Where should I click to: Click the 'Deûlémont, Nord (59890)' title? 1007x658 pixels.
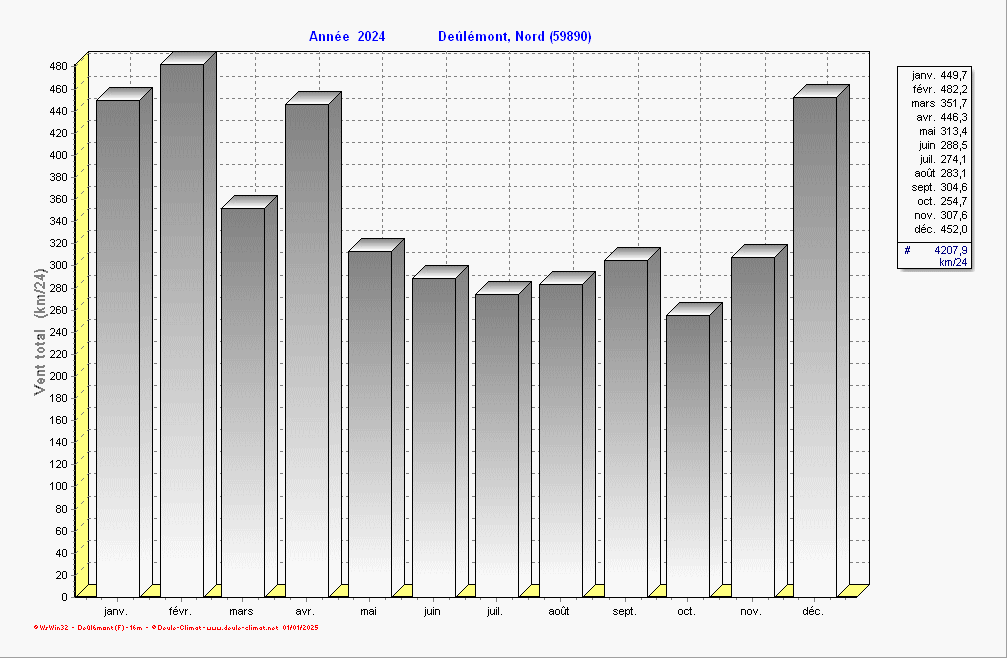tap(515, 37)
